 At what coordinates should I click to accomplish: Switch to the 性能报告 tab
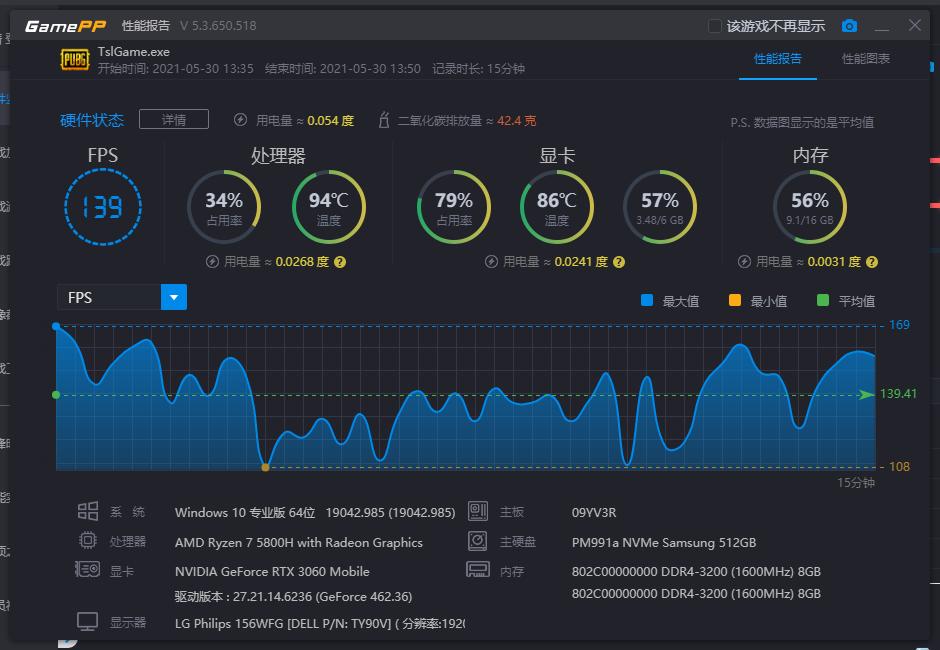point(778,59)
